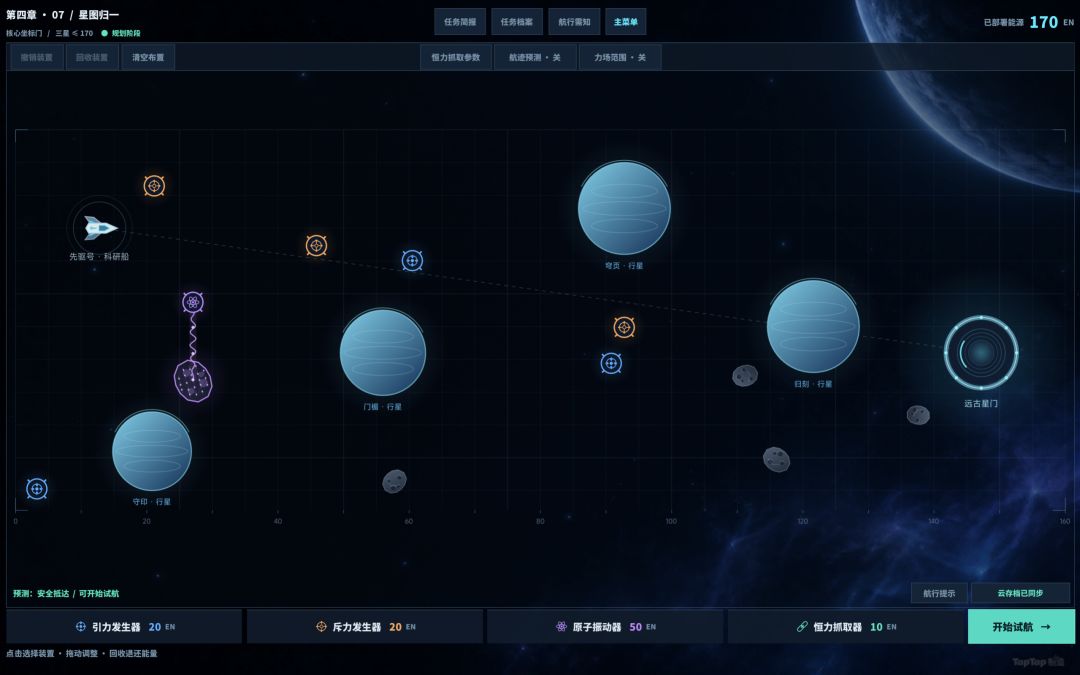Click the 归刻 planet
This screenshot has height=675, width=1080.
[x=813, y=326]
